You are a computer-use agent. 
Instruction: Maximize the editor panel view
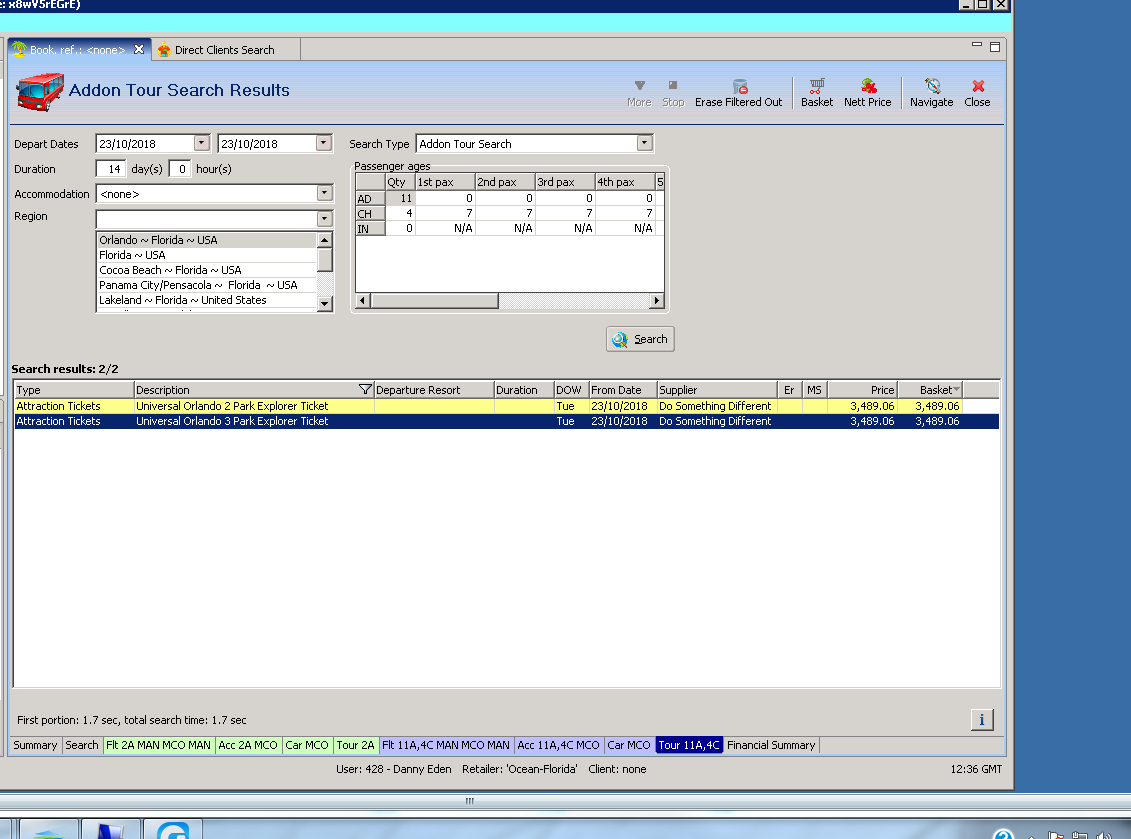(x=995, y=47)
